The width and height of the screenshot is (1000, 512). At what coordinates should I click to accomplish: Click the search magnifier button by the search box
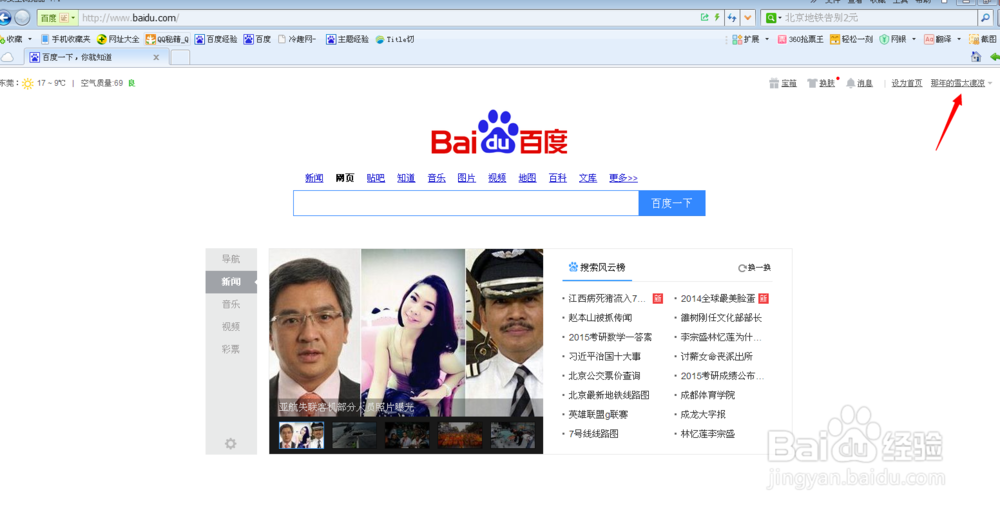tap(987, 18)
